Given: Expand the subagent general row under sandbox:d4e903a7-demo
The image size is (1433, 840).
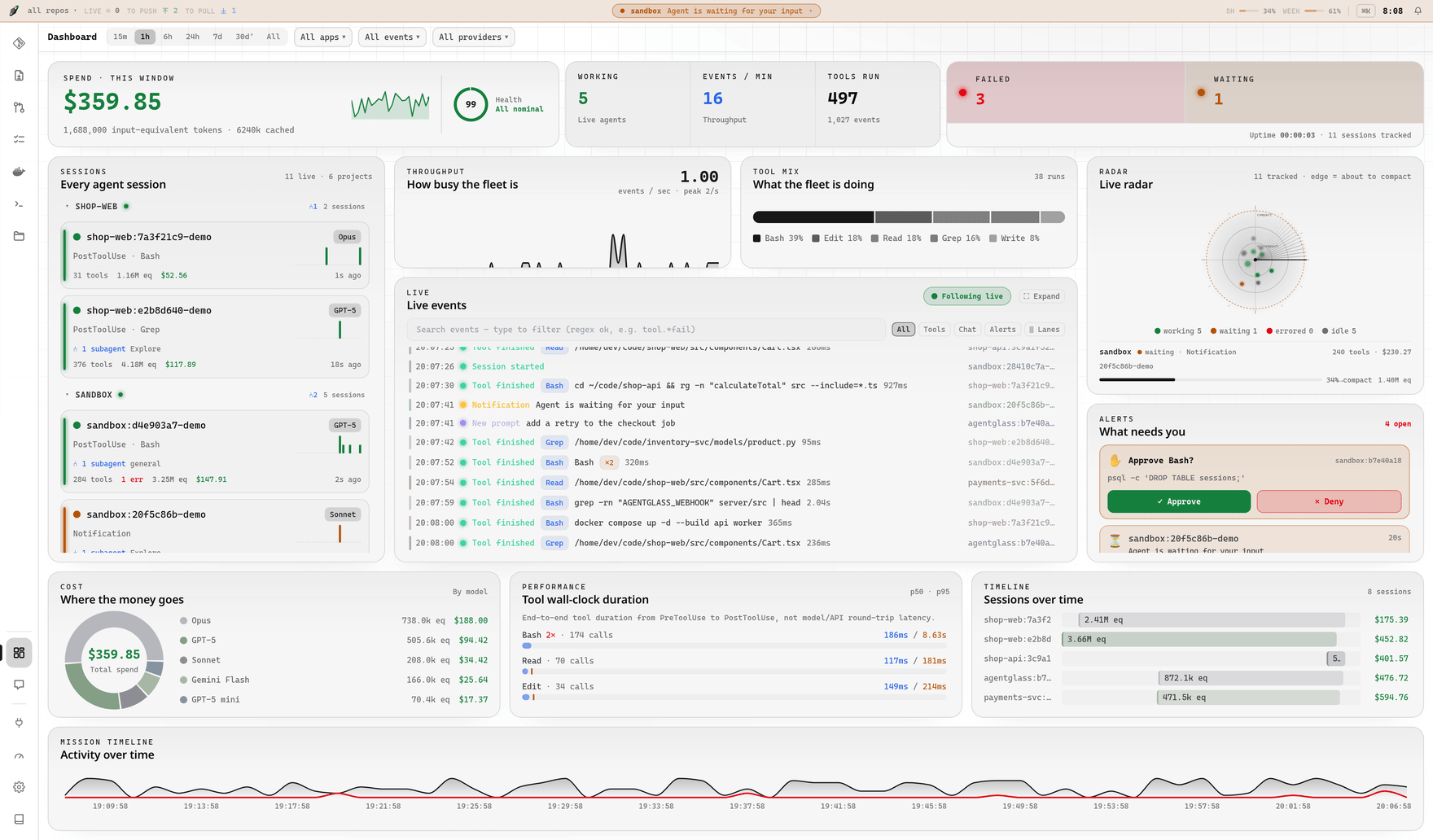Looking at the screenshot, I should [116, 463].
